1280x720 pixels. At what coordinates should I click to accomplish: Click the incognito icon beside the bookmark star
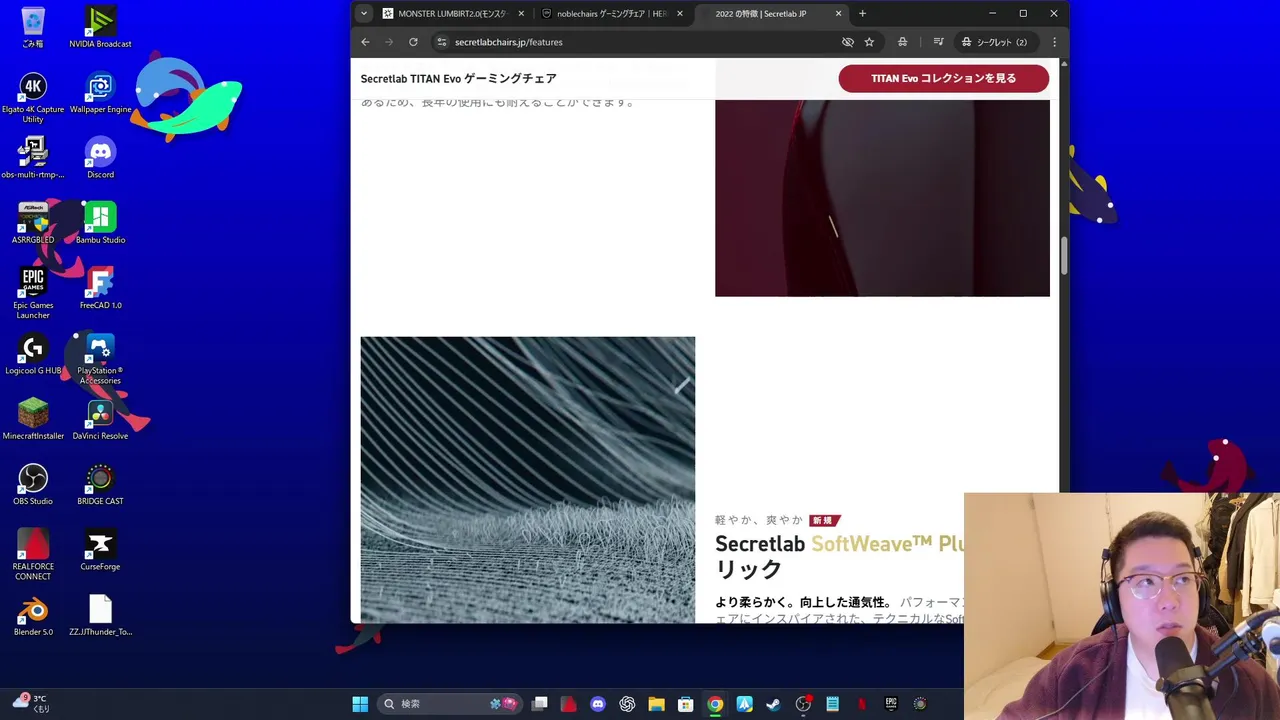902,42
